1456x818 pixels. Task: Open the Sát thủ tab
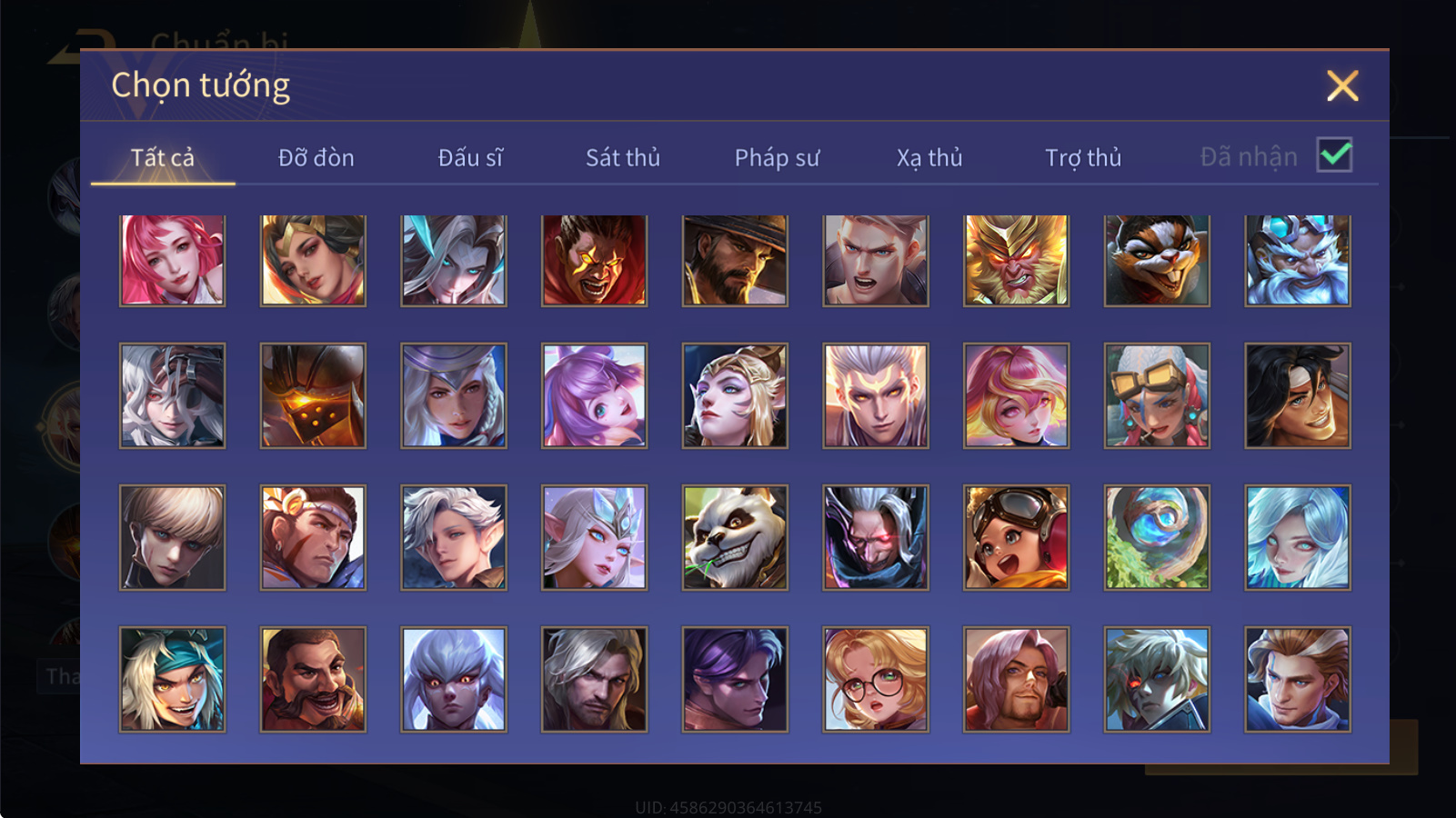click(623, 158)
